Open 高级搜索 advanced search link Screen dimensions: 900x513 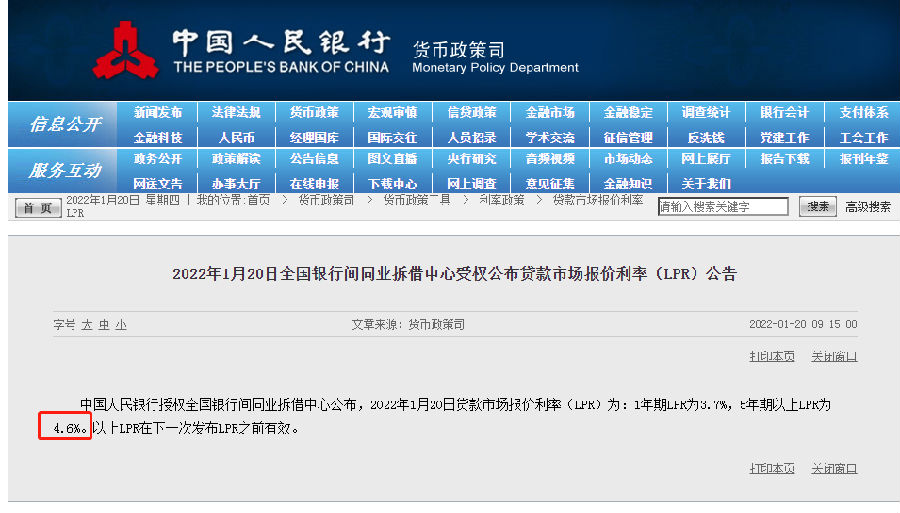pos(867,207)
